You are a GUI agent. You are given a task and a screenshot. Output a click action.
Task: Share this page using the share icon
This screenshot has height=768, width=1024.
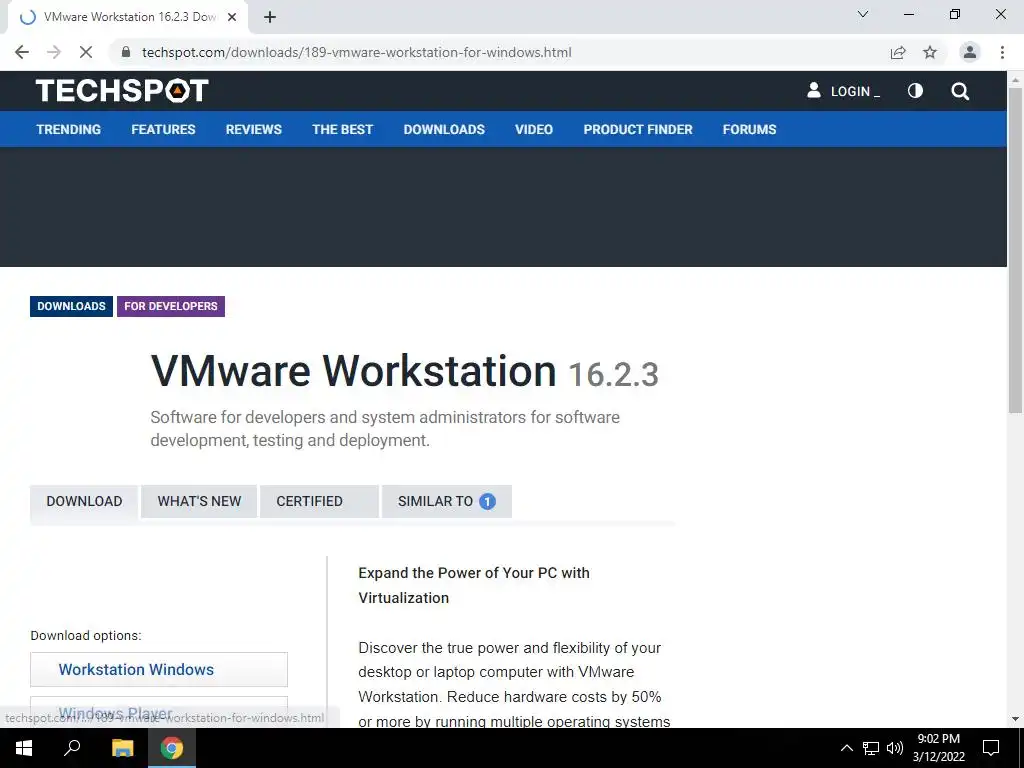pos(898,52)
